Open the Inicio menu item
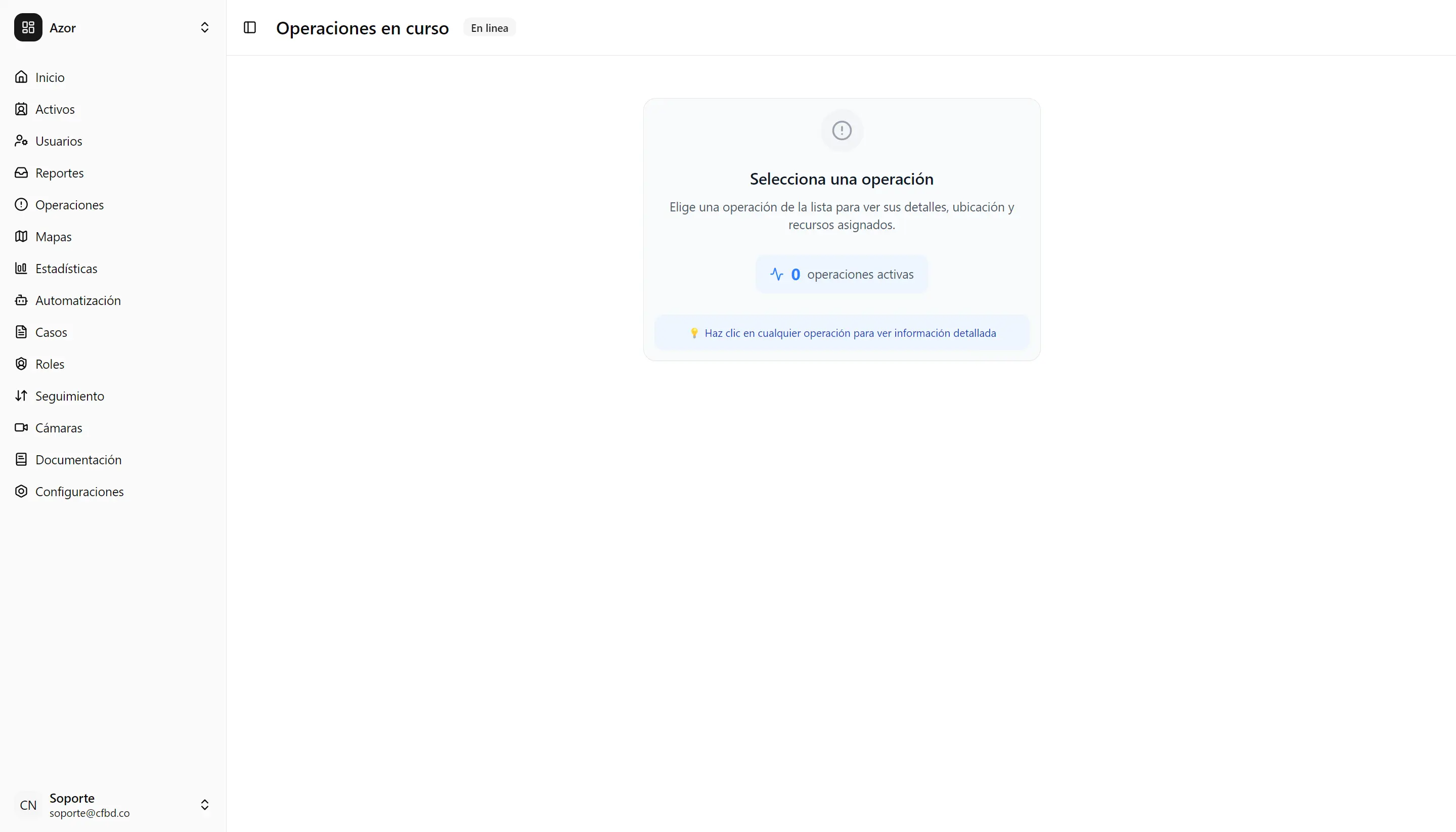Screen dimensions: 1456x832 (50, 77)
